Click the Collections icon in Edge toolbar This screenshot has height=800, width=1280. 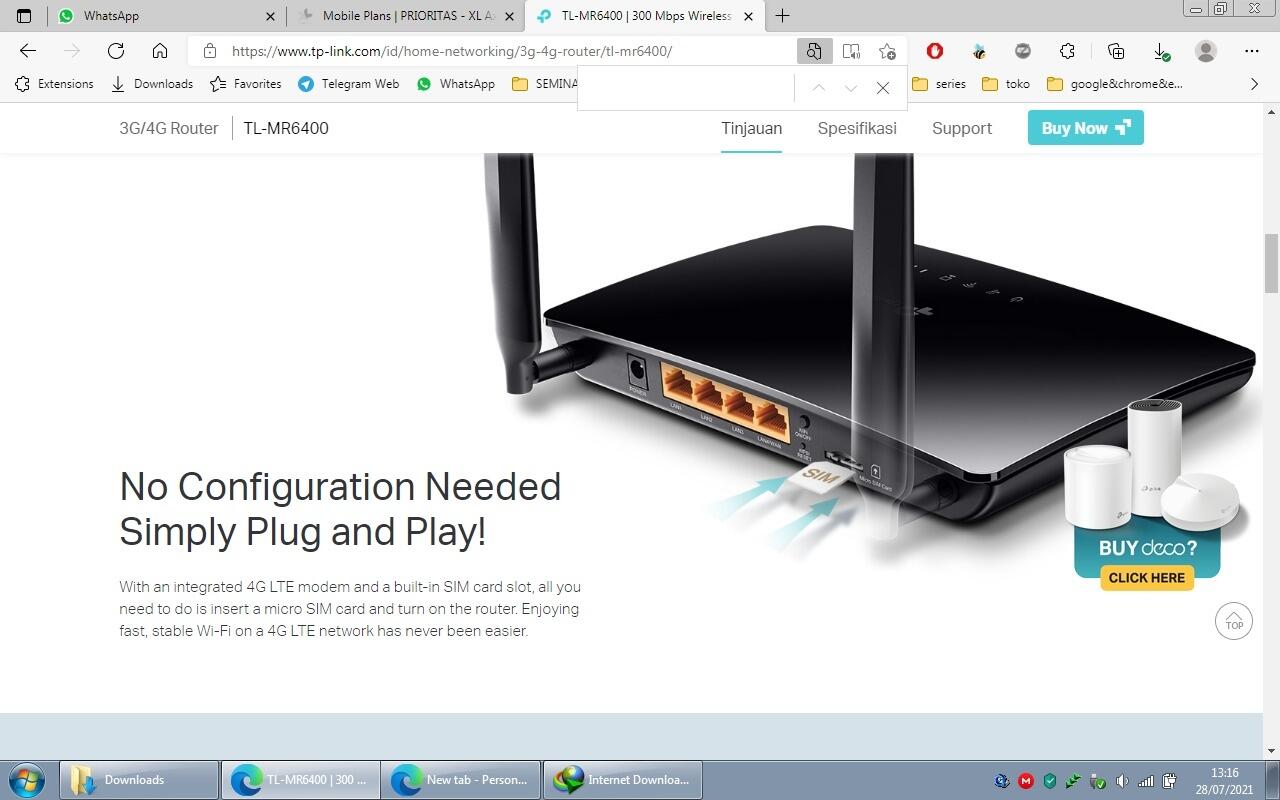click(x=1117, y=51)
